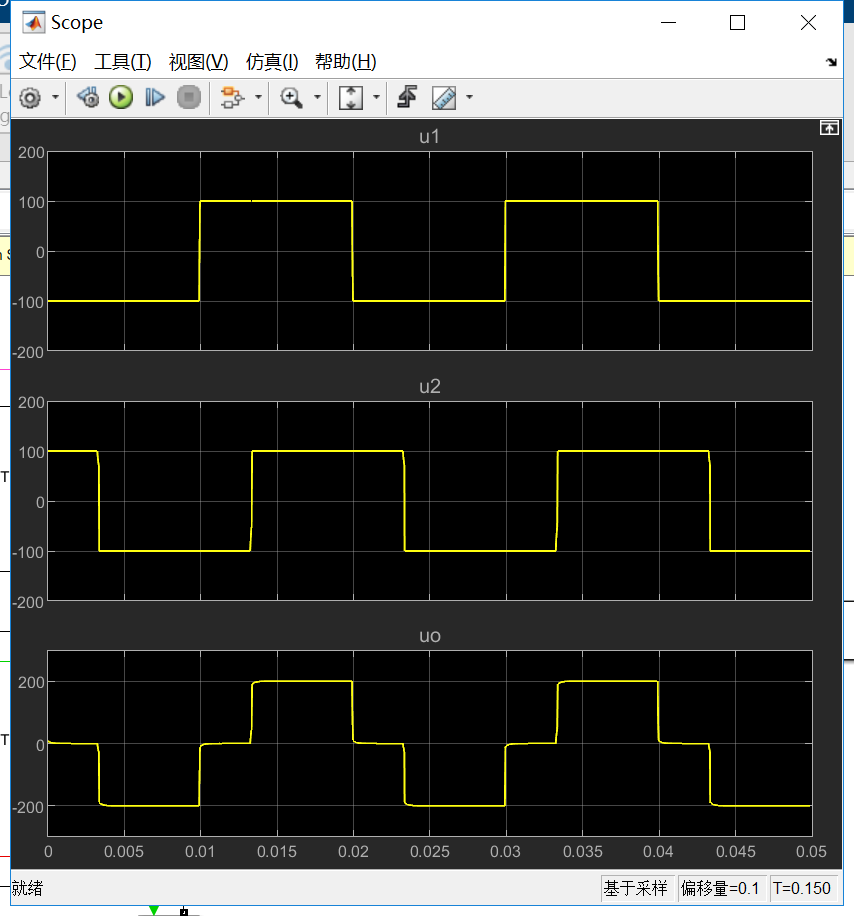Click the uo waveform plot area
The image size is (854, 916).
click(430, 743)
